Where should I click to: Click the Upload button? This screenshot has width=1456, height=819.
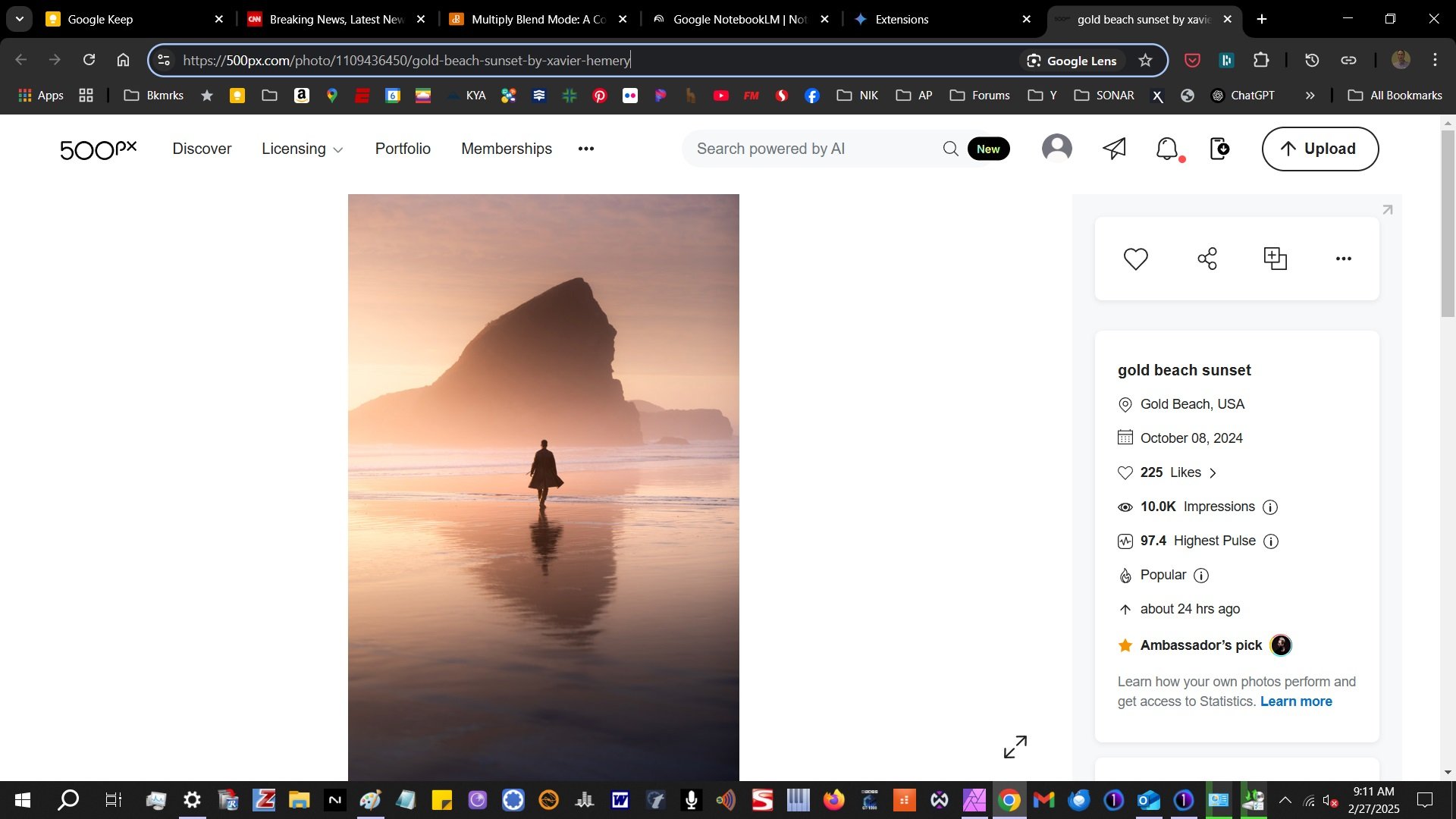[1320, 149]
